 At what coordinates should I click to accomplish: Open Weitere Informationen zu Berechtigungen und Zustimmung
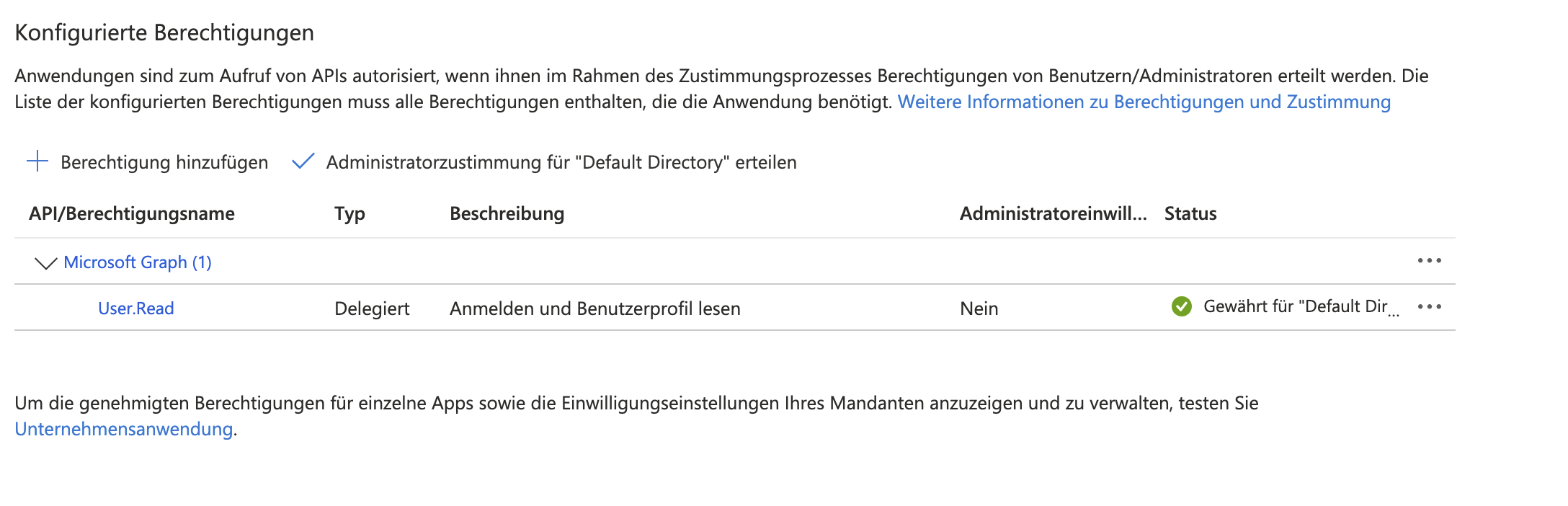(x=1144, y=102)
